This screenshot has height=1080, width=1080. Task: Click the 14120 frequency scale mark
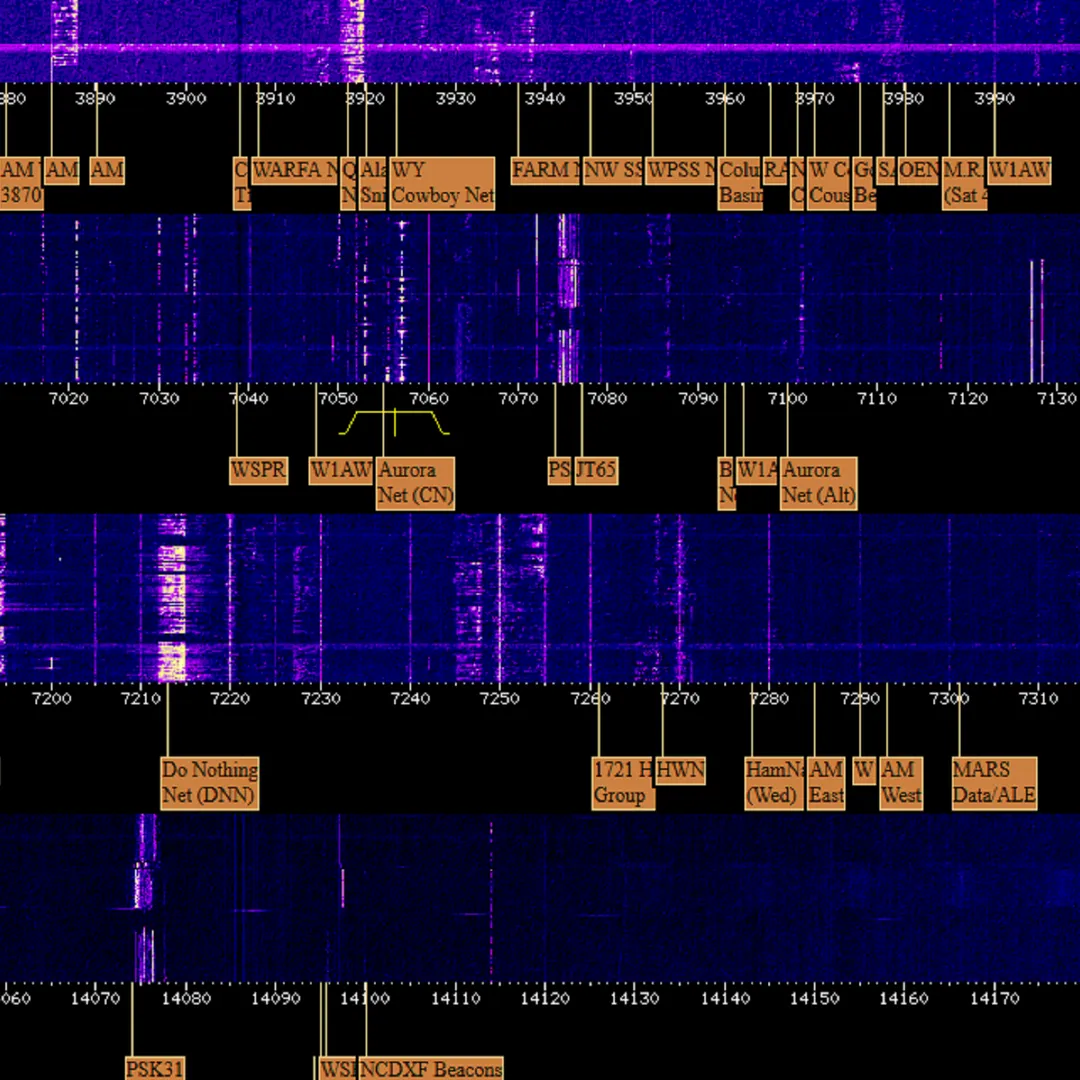pos(544,998)
